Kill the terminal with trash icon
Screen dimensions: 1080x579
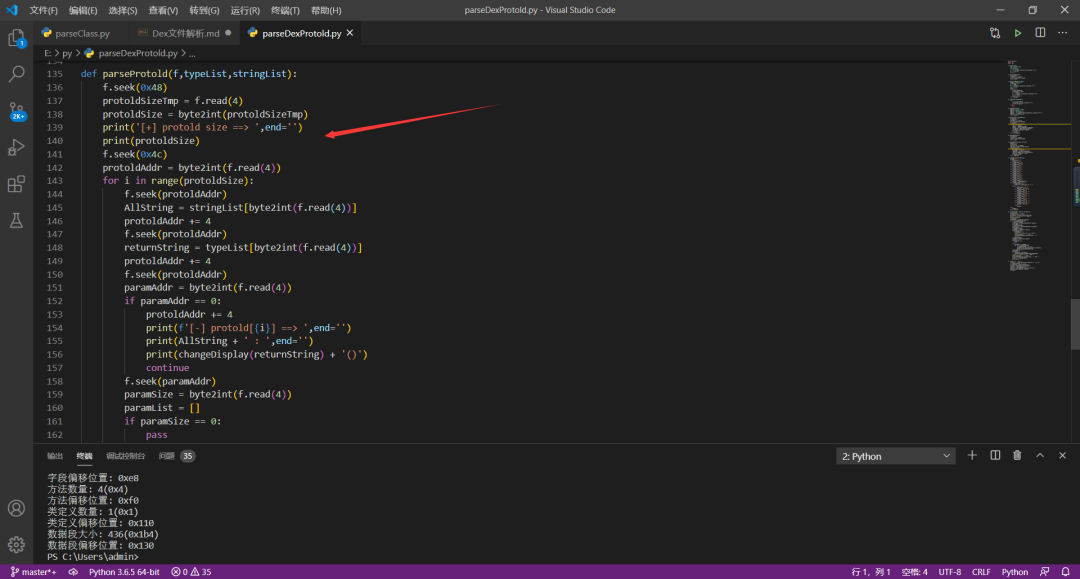click(1017, 456)
